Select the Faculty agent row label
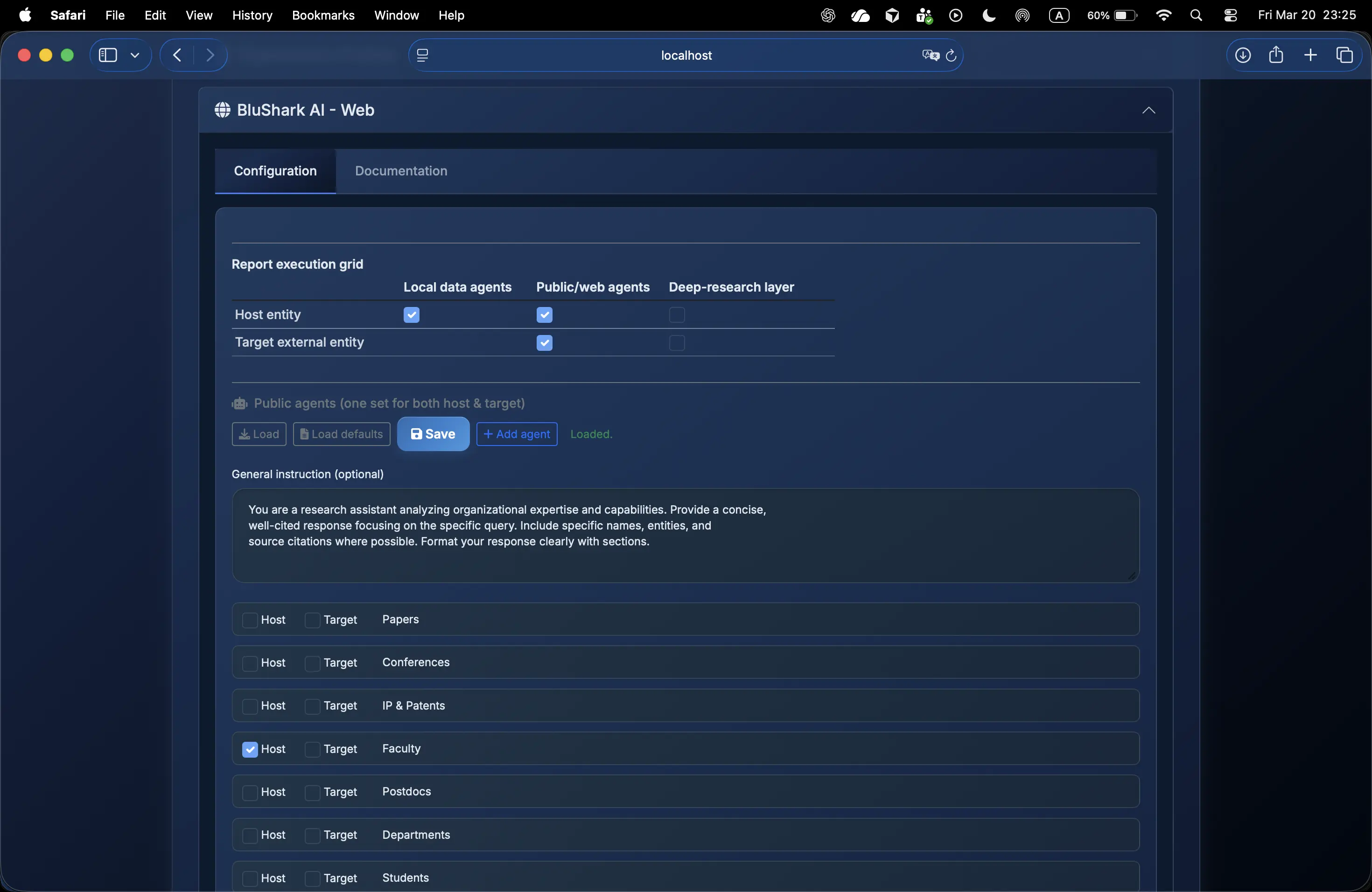Screen dimensions: 1372x892 [x=401, y=748]
